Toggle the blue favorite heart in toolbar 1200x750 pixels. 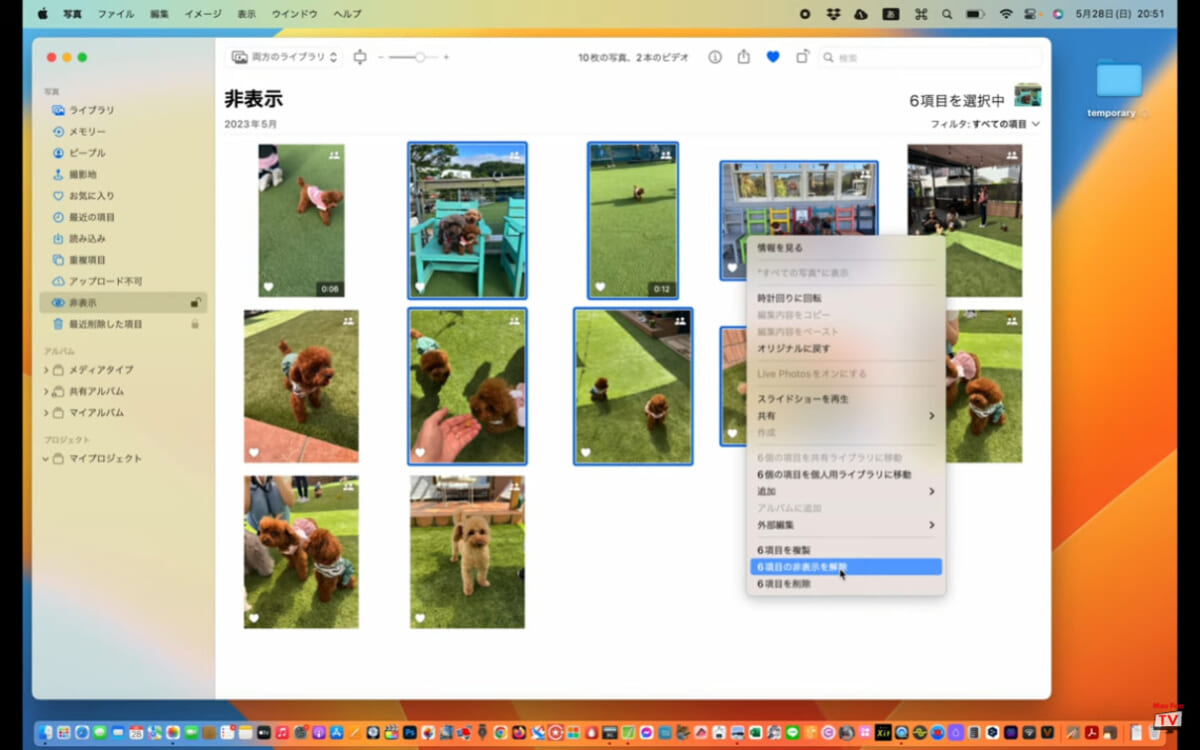[x=773, y=57]
